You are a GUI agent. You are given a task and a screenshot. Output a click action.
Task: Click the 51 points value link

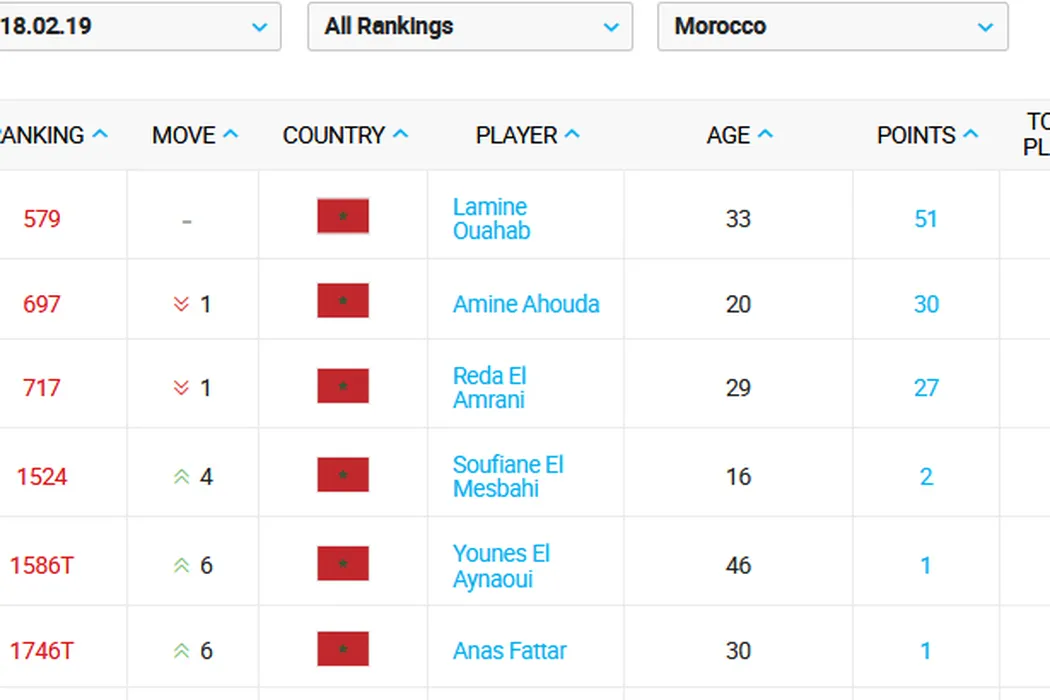(926, 219)
